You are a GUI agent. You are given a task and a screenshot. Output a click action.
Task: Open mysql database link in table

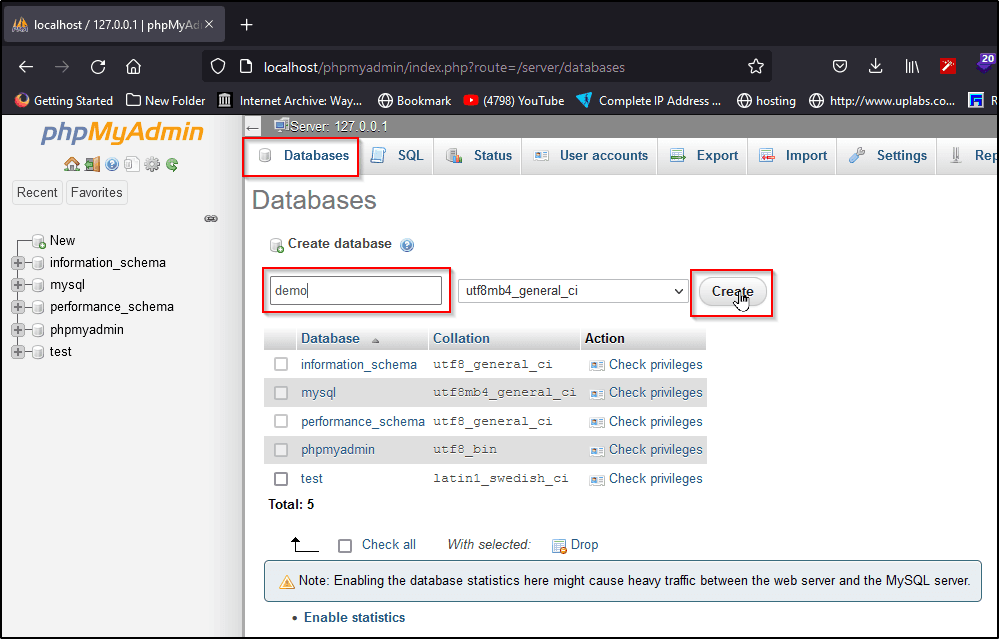tap(319, 392)
